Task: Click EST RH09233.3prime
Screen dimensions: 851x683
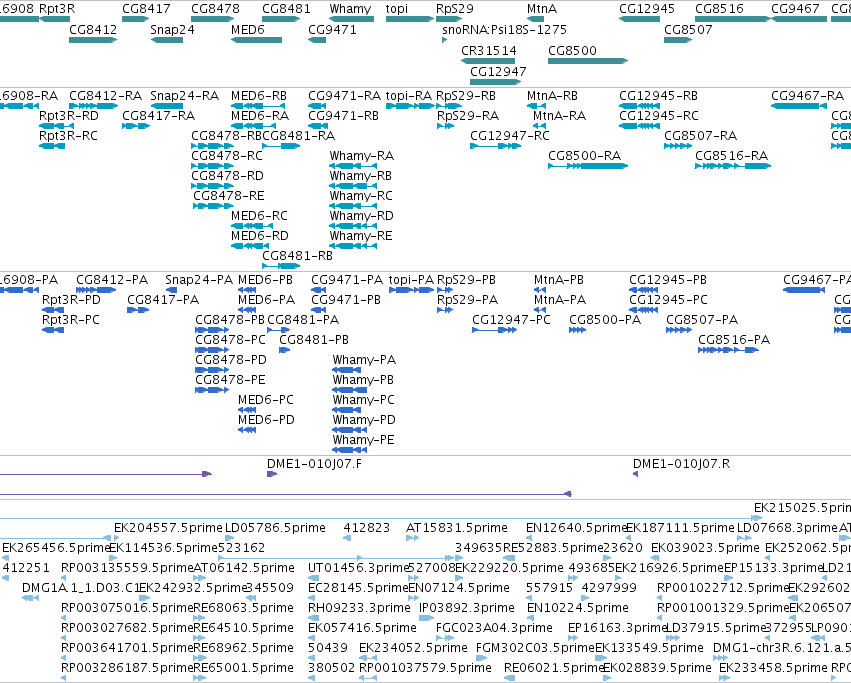Action: click(x=359, y=608)
